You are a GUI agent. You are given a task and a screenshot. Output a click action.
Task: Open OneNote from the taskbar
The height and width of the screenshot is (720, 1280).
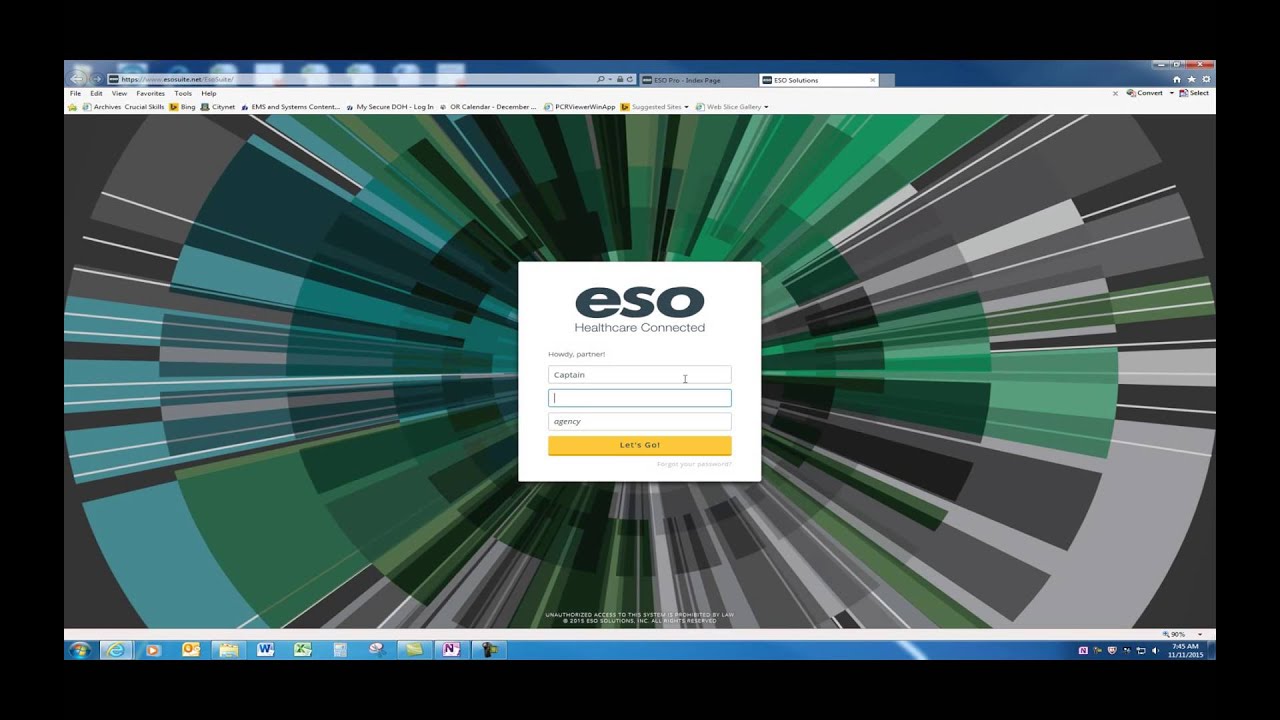[451, 650]
